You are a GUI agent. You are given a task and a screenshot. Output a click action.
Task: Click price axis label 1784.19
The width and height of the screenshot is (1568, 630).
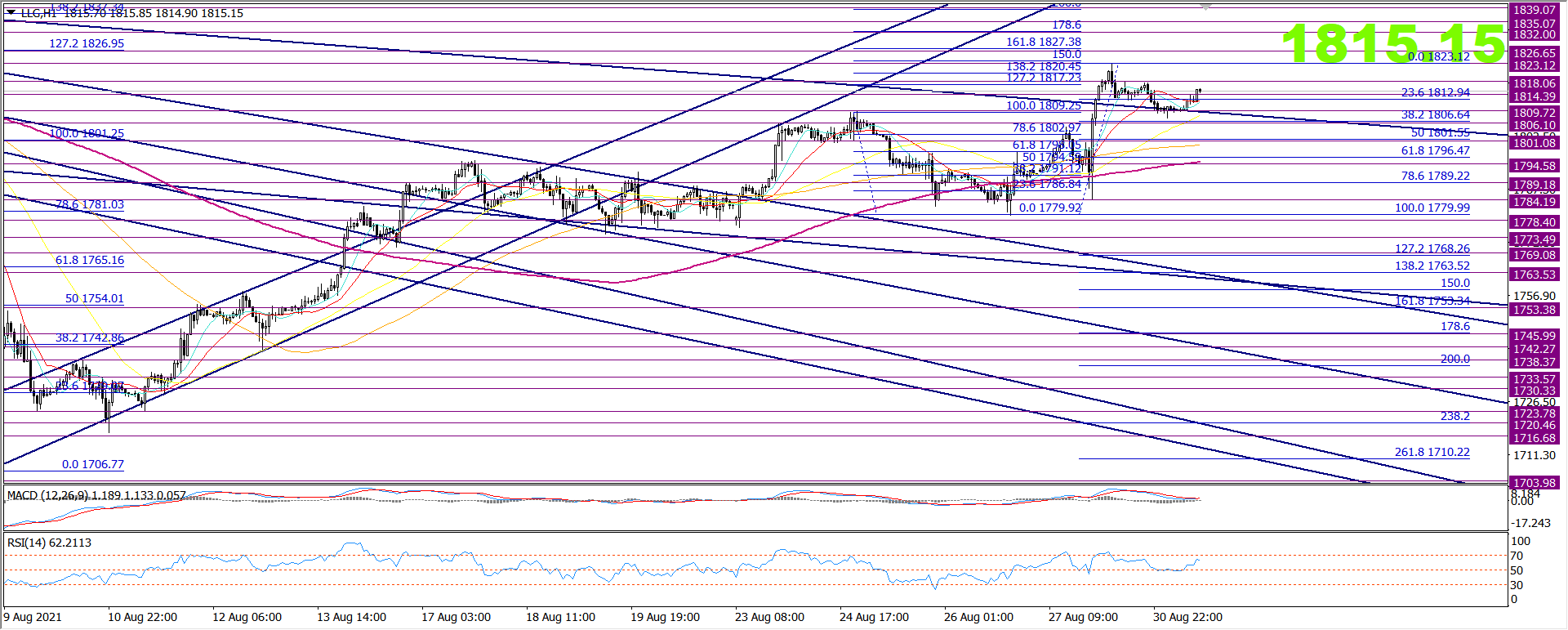coord(1535,202)
